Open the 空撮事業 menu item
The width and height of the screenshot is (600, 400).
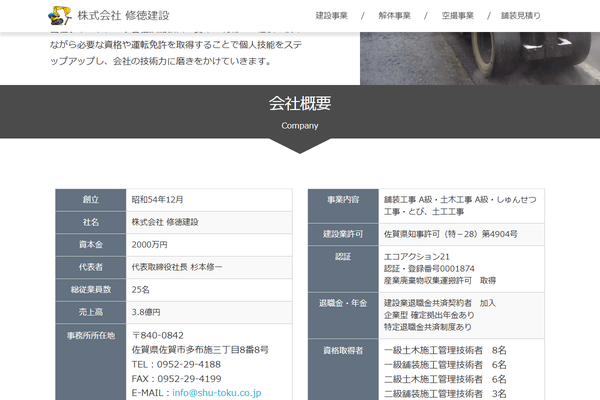click(458, 16)
